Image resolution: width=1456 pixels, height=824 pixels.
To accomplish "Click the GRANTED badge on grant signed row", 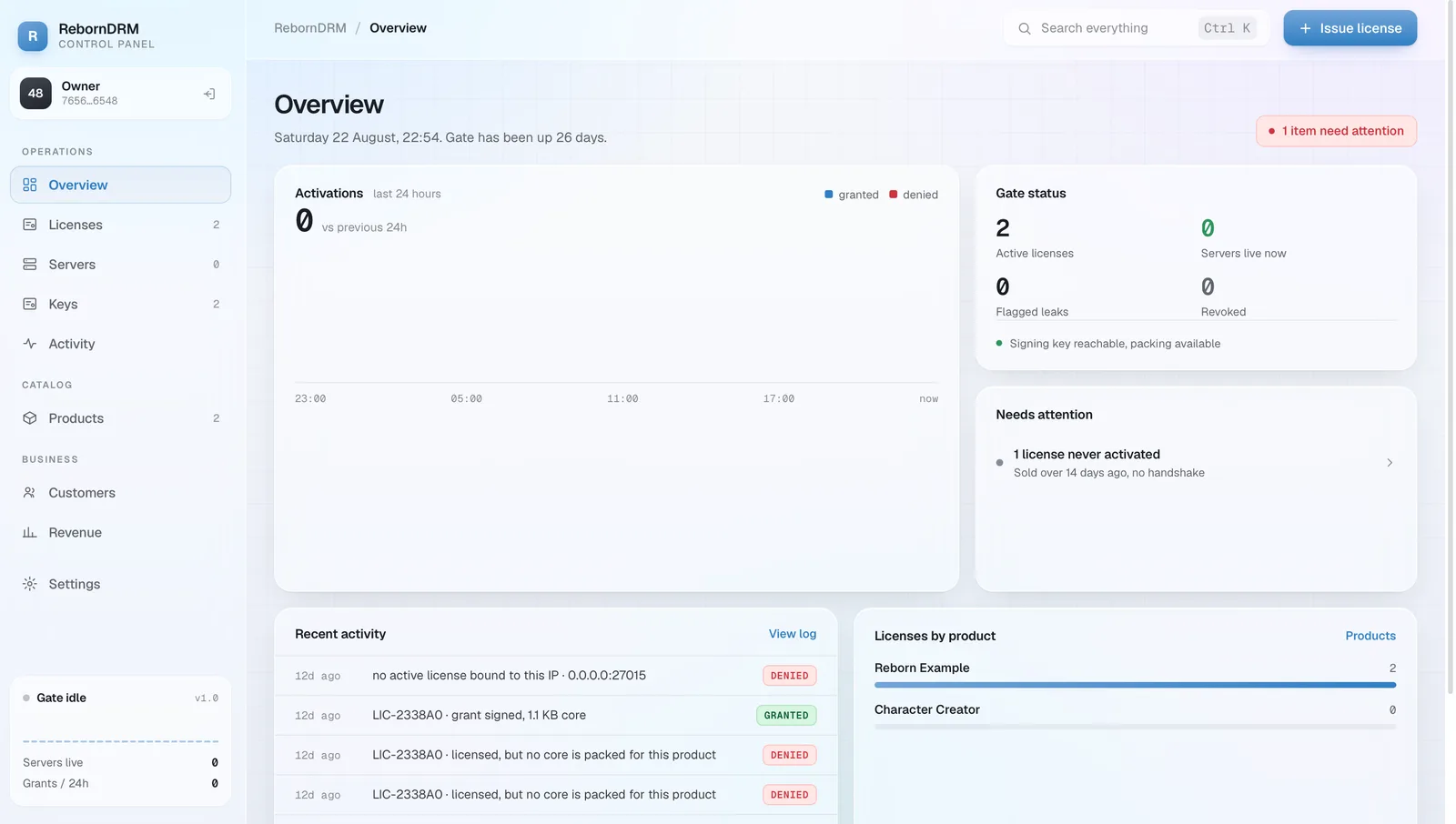I will (x=785, y=716).
